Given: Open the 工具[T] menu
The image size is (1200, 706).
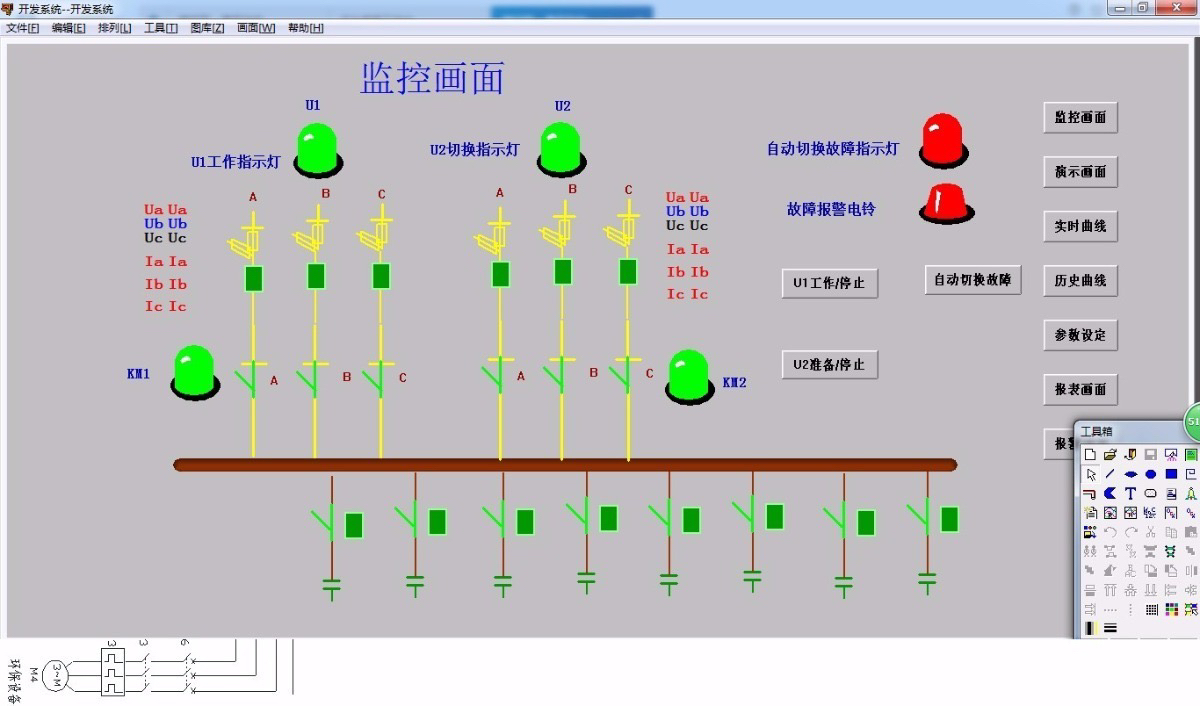Looking at the screenshot, I should 161,28.
